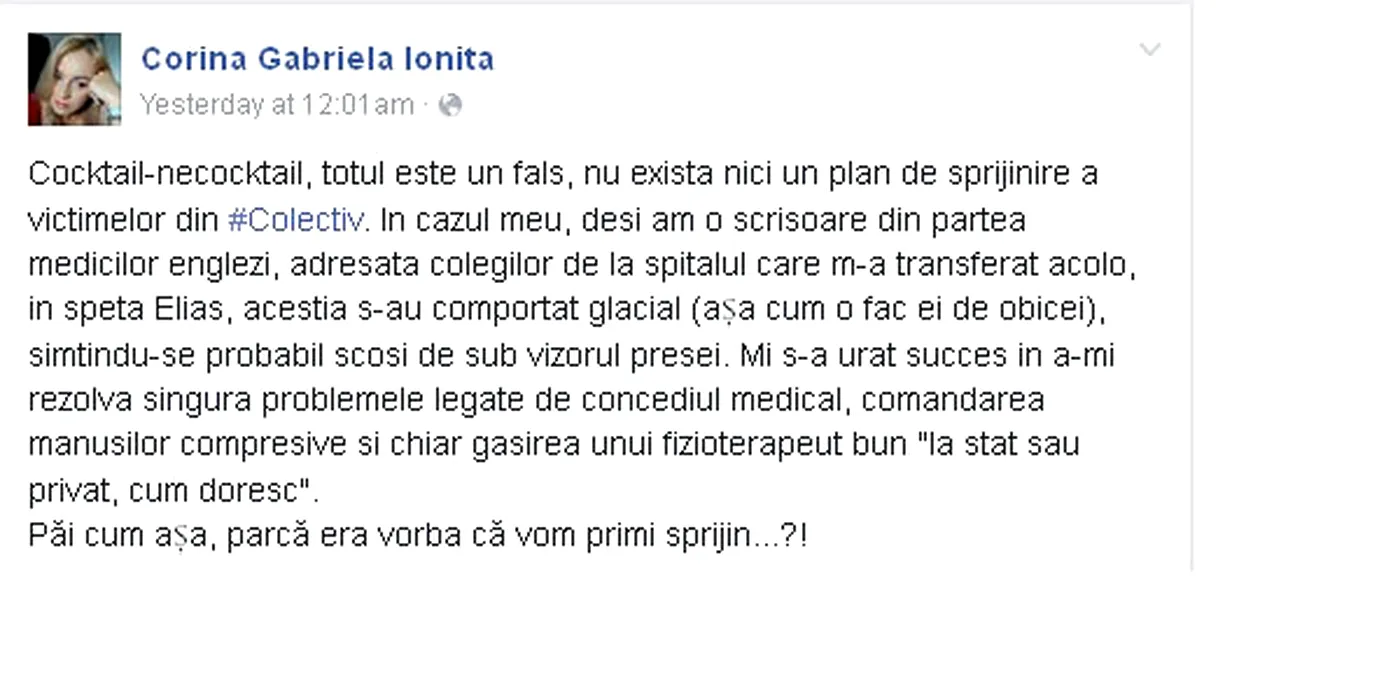
Task: Click the globe public privacy icon
Action: tap(450, 105)
